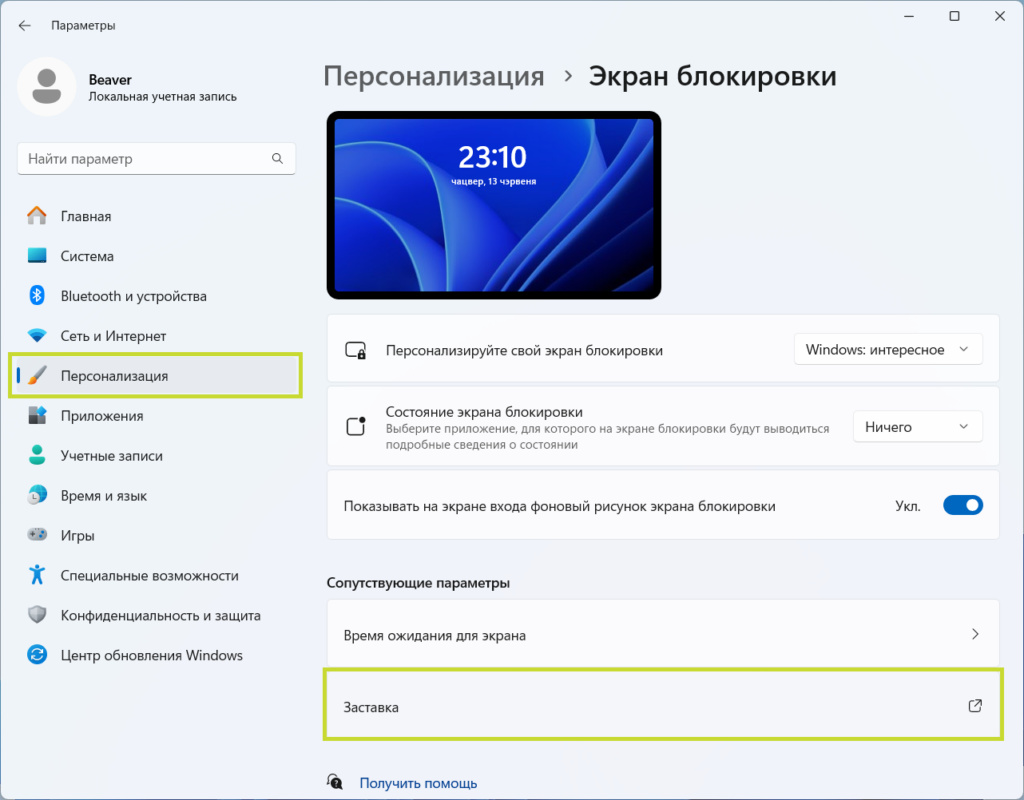1024x800 pixels.
Task: Click the lock screen status icon
Action: coord(356,426)
